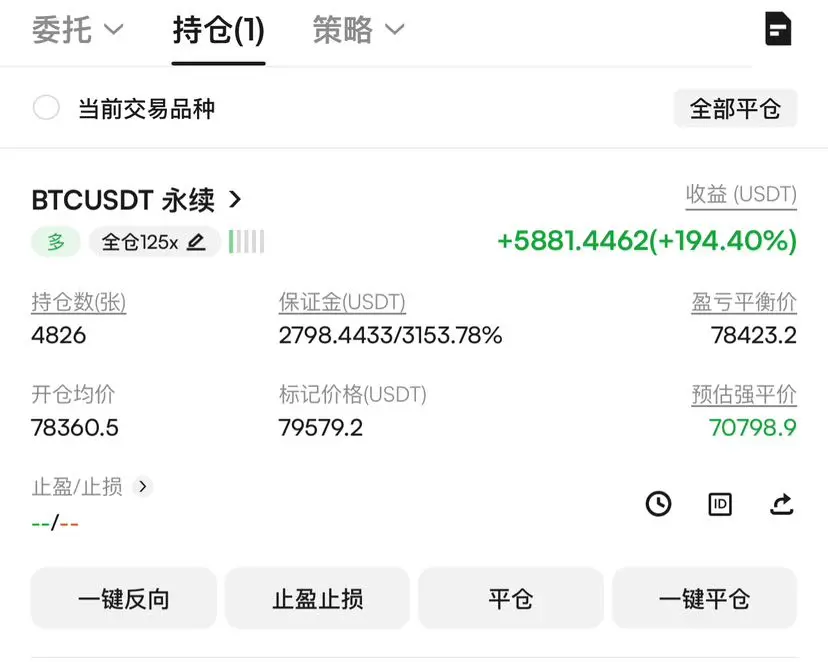The height and width of the screenshot is (662, 828).
Task: Expand the 委托 dropdown
Action: pos(77,29)
